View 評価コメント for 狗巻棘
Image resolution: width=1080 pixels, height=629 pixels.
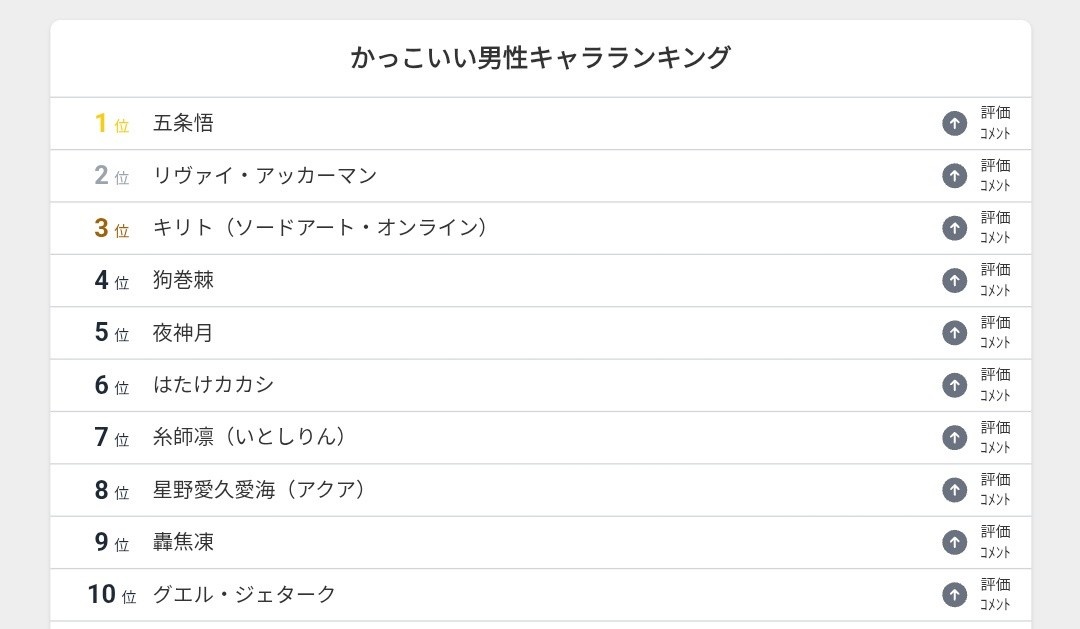point(995,280)
